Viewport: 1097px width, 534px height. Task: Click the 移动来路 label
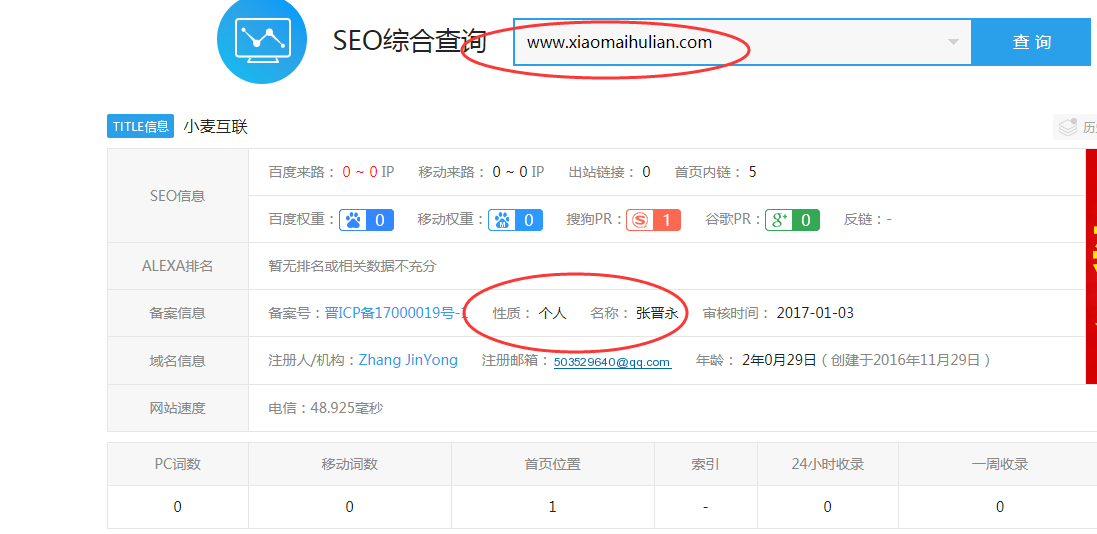pyautogui.click(x=452, y=172)
